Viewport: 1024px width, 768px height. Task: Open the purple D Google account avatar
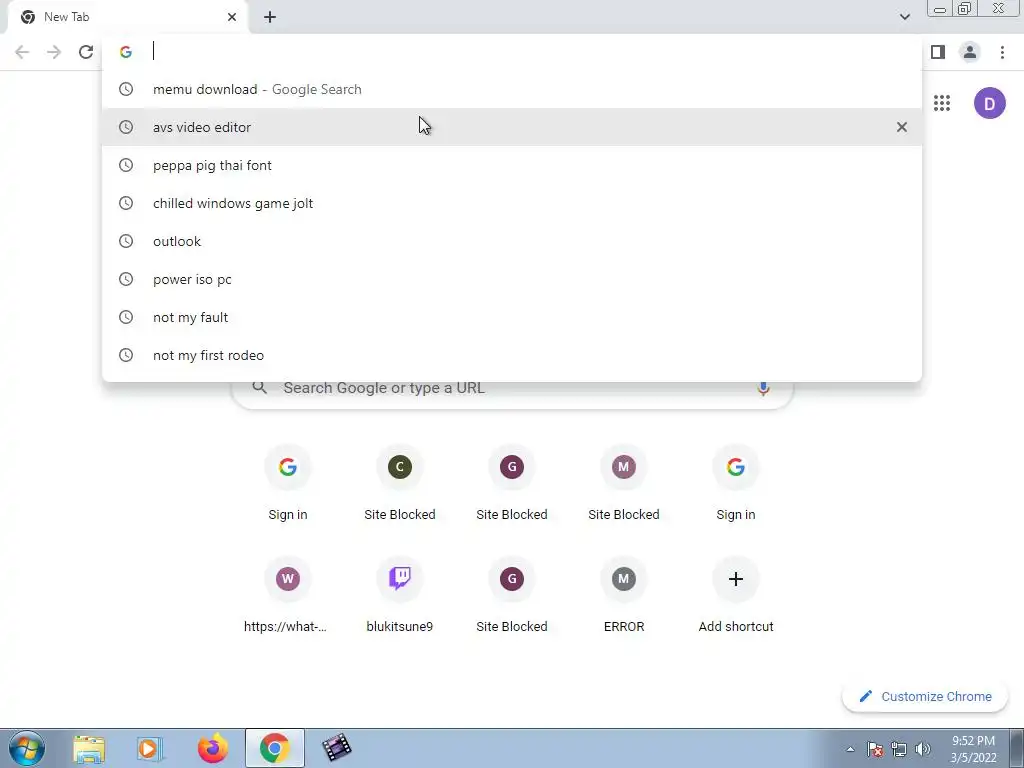click(x=989, y=103)
